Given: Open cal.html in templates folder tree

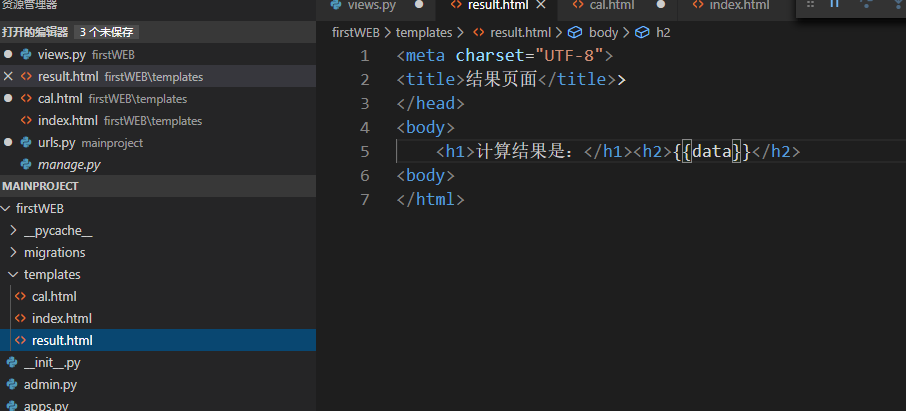Looking at the screenshot, I should coord(158,296).
